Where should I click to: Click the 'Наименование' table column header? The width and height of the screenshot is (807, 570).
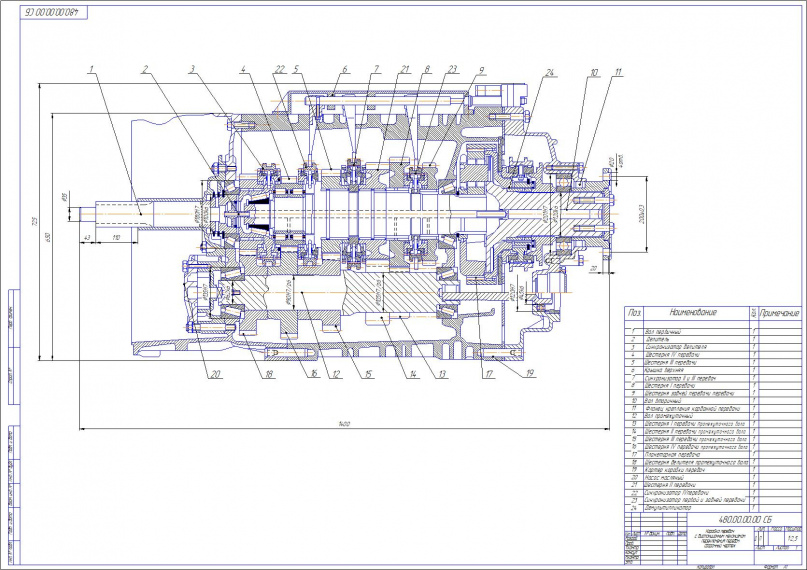pyautogui.click(x=688, y=313)
